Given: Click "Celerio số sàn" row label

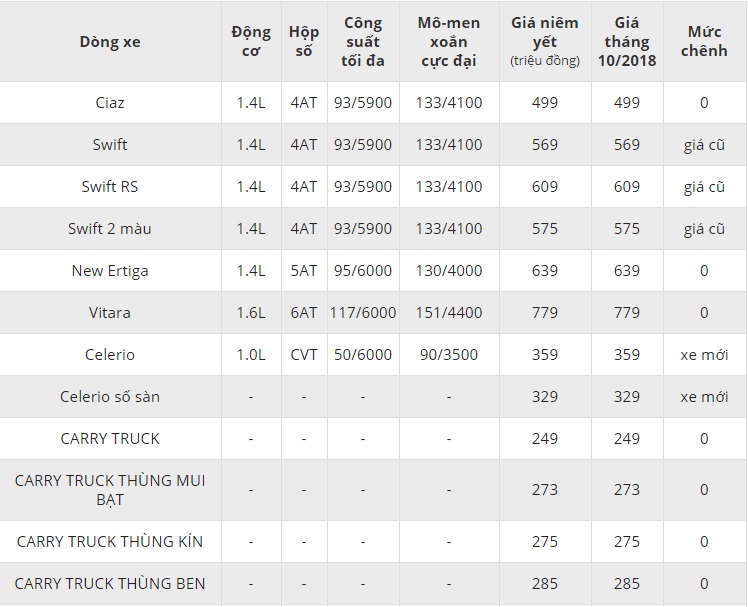Looking at the screenshot, I should pos(110,397).
